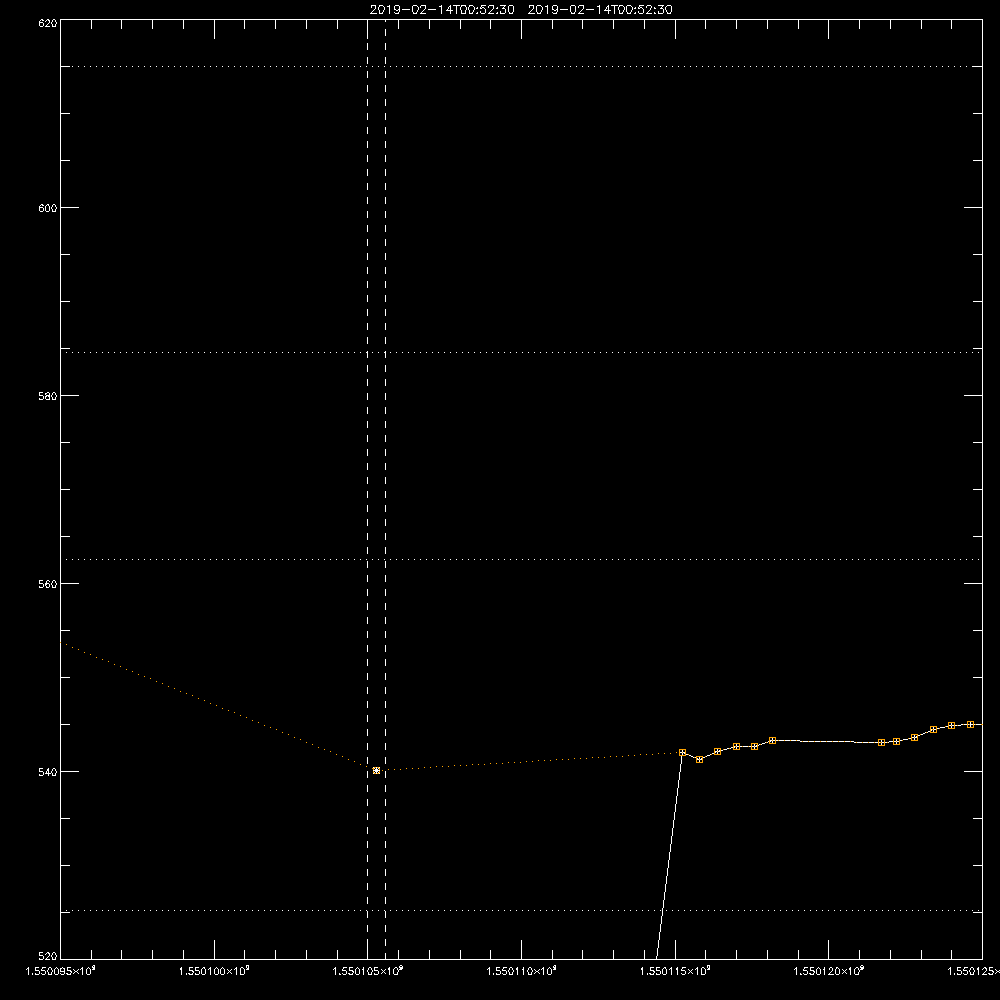Select the last orange data marker on the curve
The width and height of the screenshot is (1000, 1000).
point(971,724)
